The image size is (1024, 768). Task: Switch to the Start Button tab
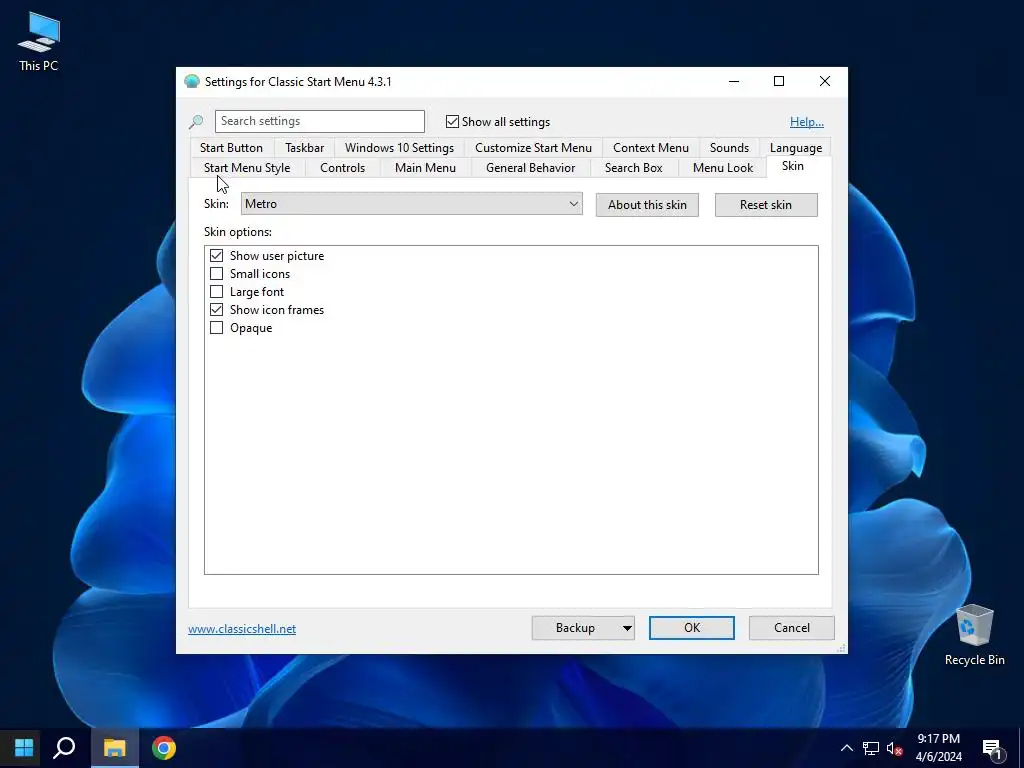pyautogui.click(x=231, y=148)
